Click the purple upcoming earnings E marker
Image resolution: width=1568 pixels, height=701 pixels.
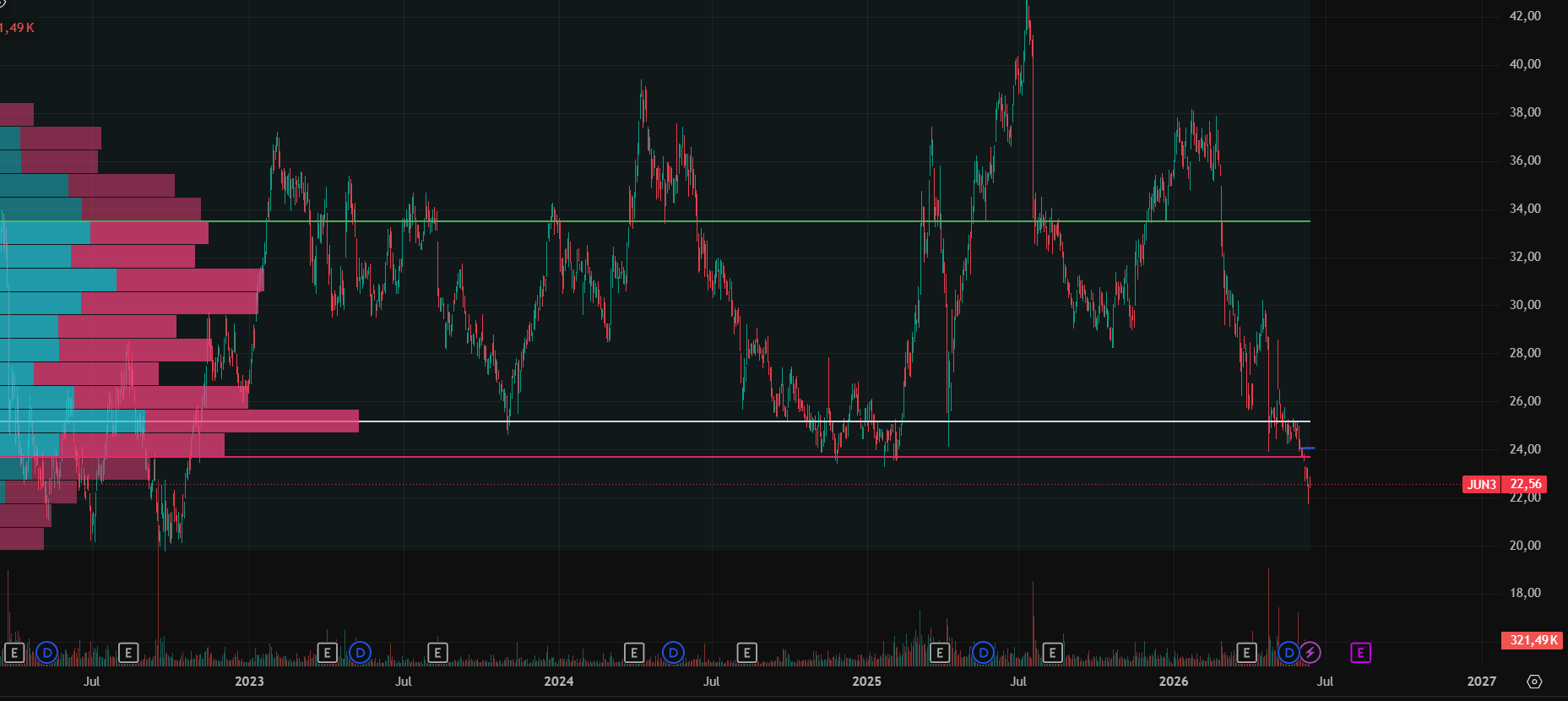pos(1360,653)
